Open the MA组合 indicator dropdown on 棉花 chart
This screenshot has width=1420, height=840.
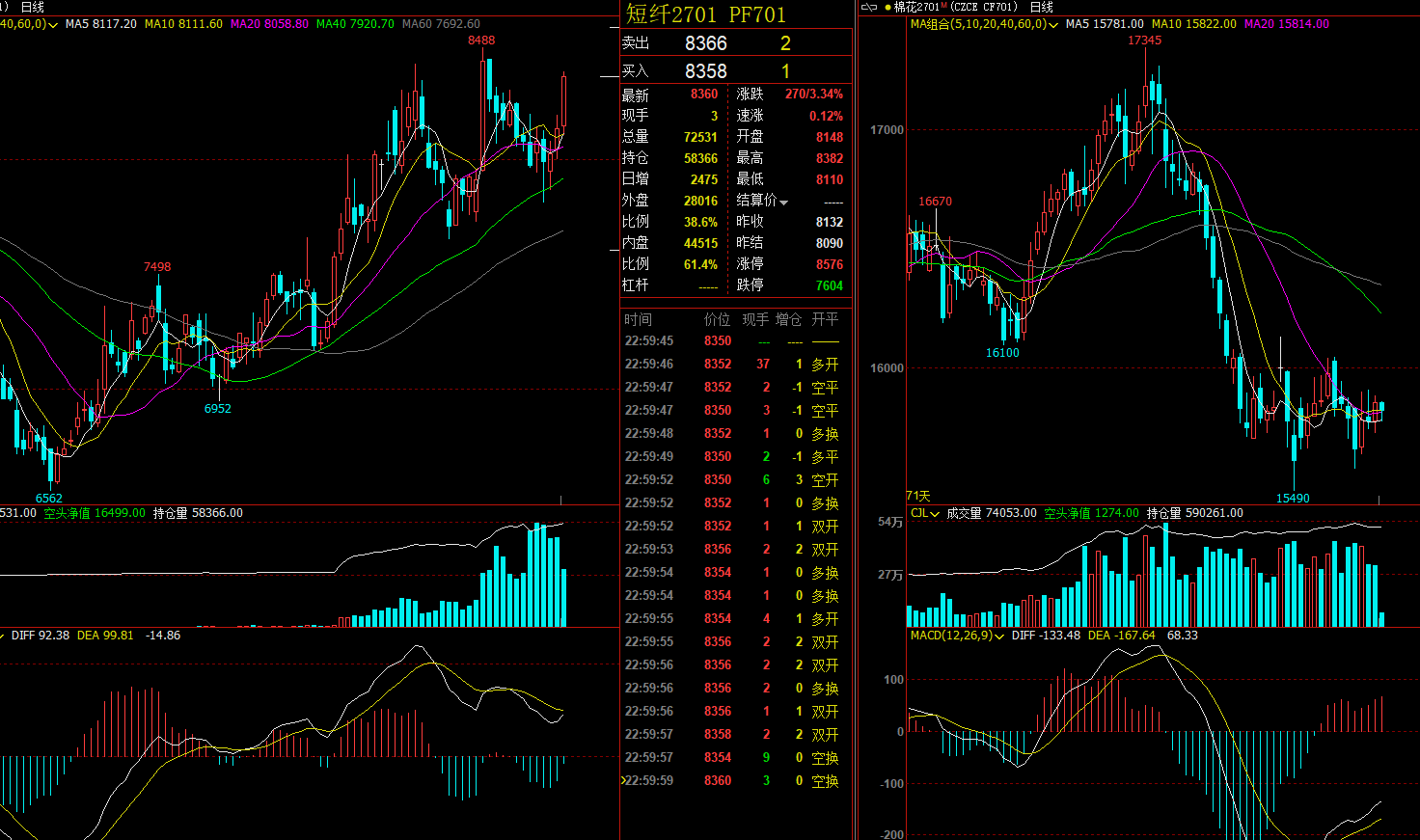coord(1052,24)
